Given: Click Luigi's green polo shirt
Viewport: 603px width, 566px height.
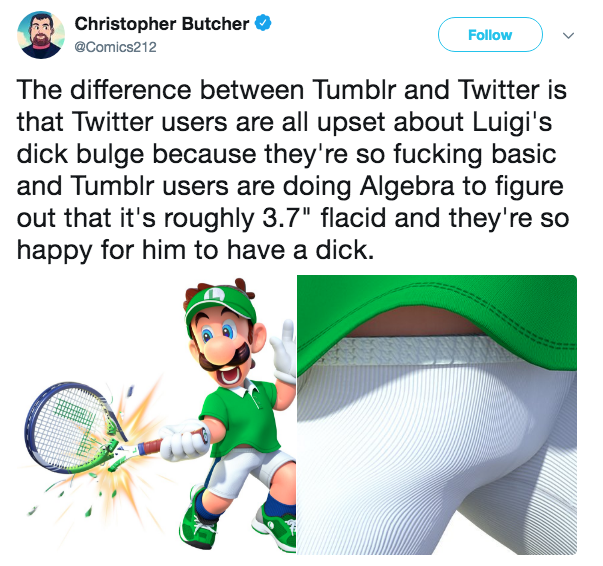Looking at the screenshot, I should tap(242, 417).
